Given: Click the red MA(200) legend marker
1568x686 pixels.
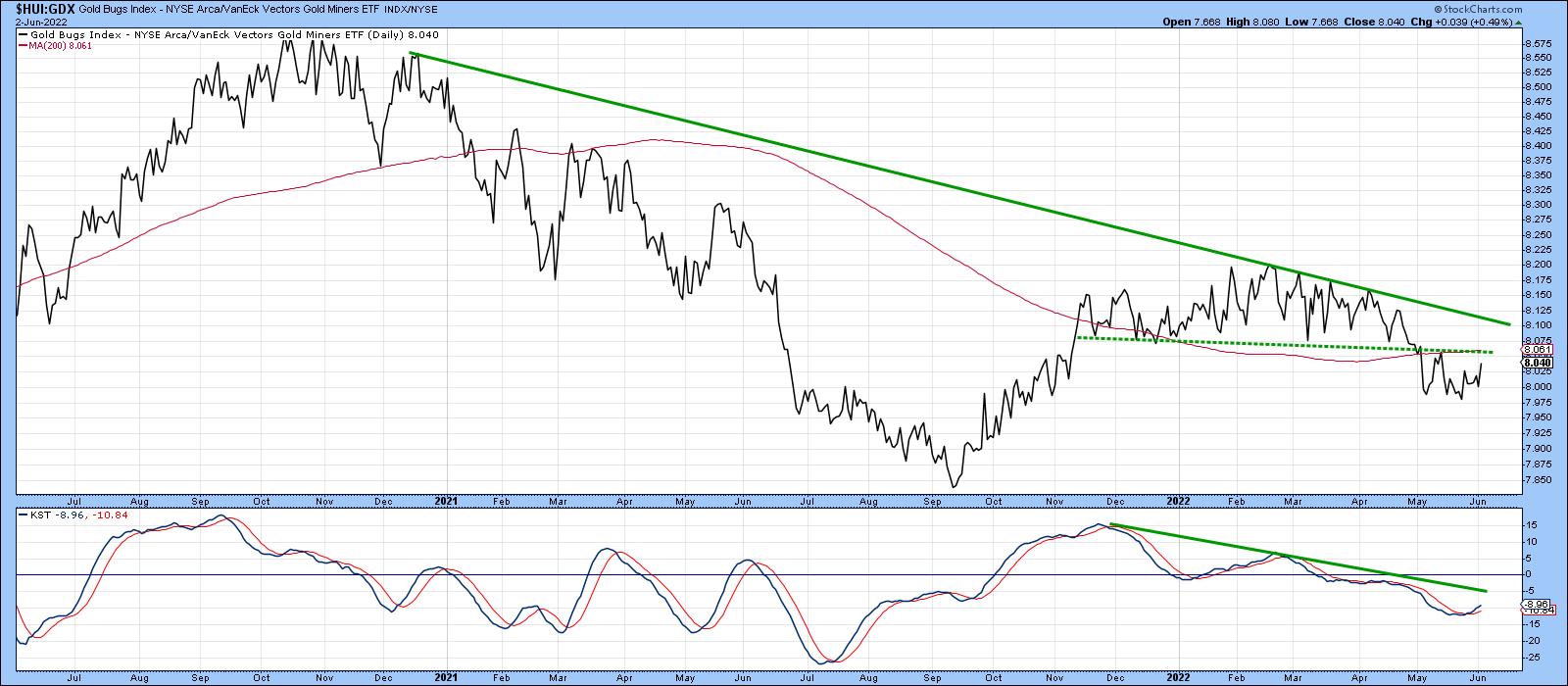Looking at the screenshot, I should point(22,46).
